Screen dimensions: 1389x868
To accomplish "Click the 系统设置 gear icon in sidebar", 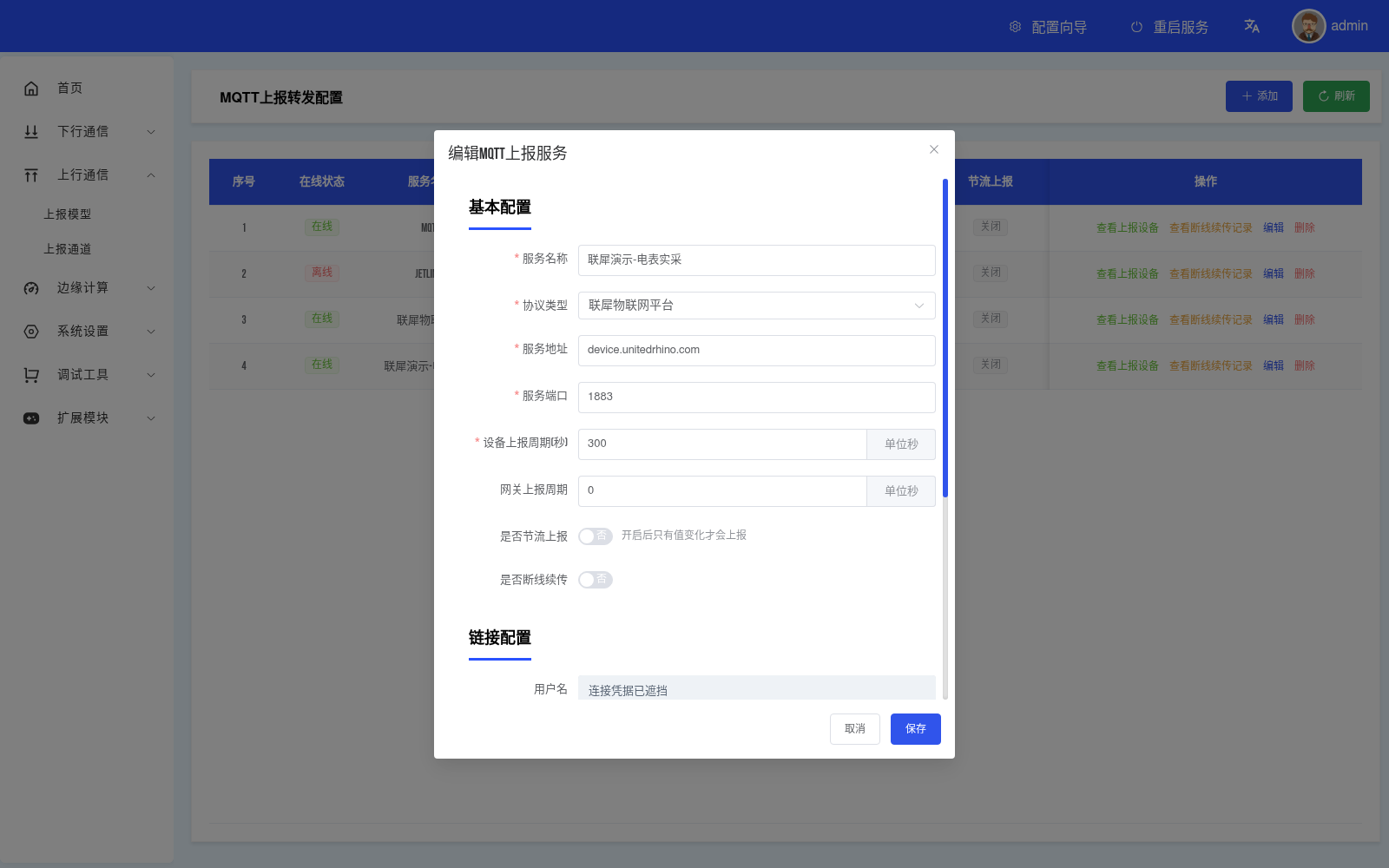I will [x=31, y=332].
